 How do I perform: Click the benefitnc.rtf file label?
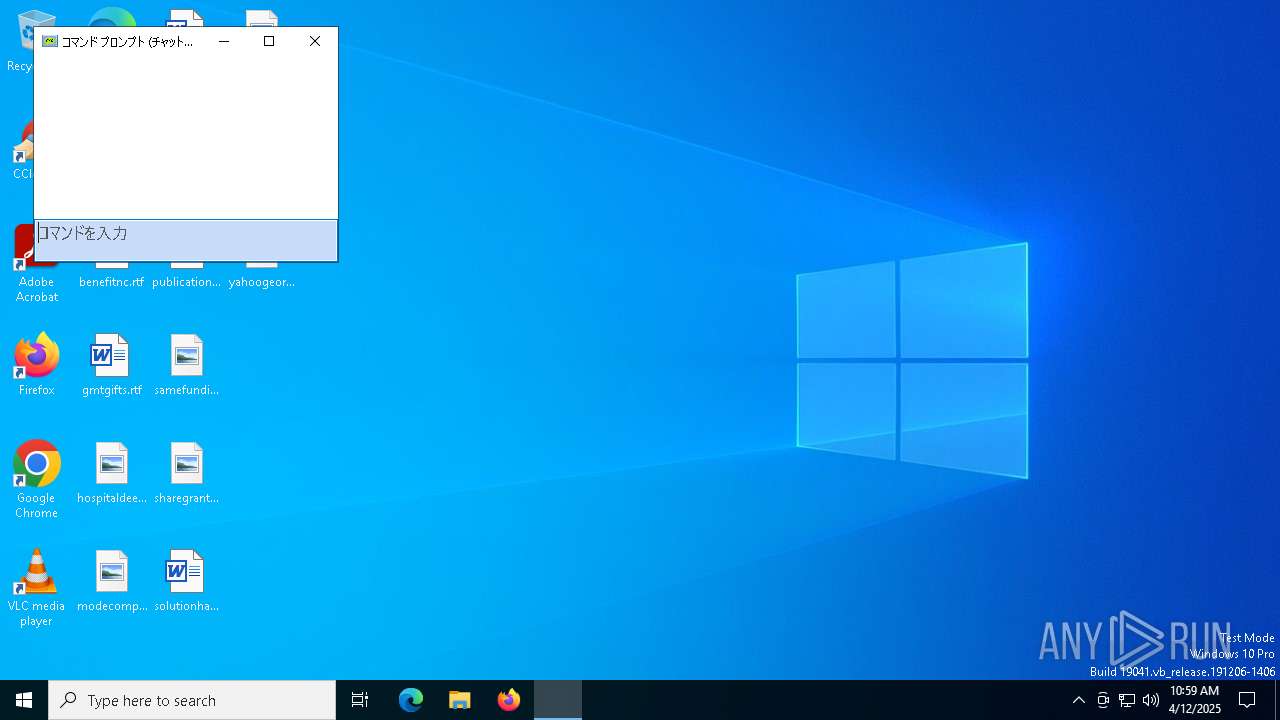coord(111,282)
